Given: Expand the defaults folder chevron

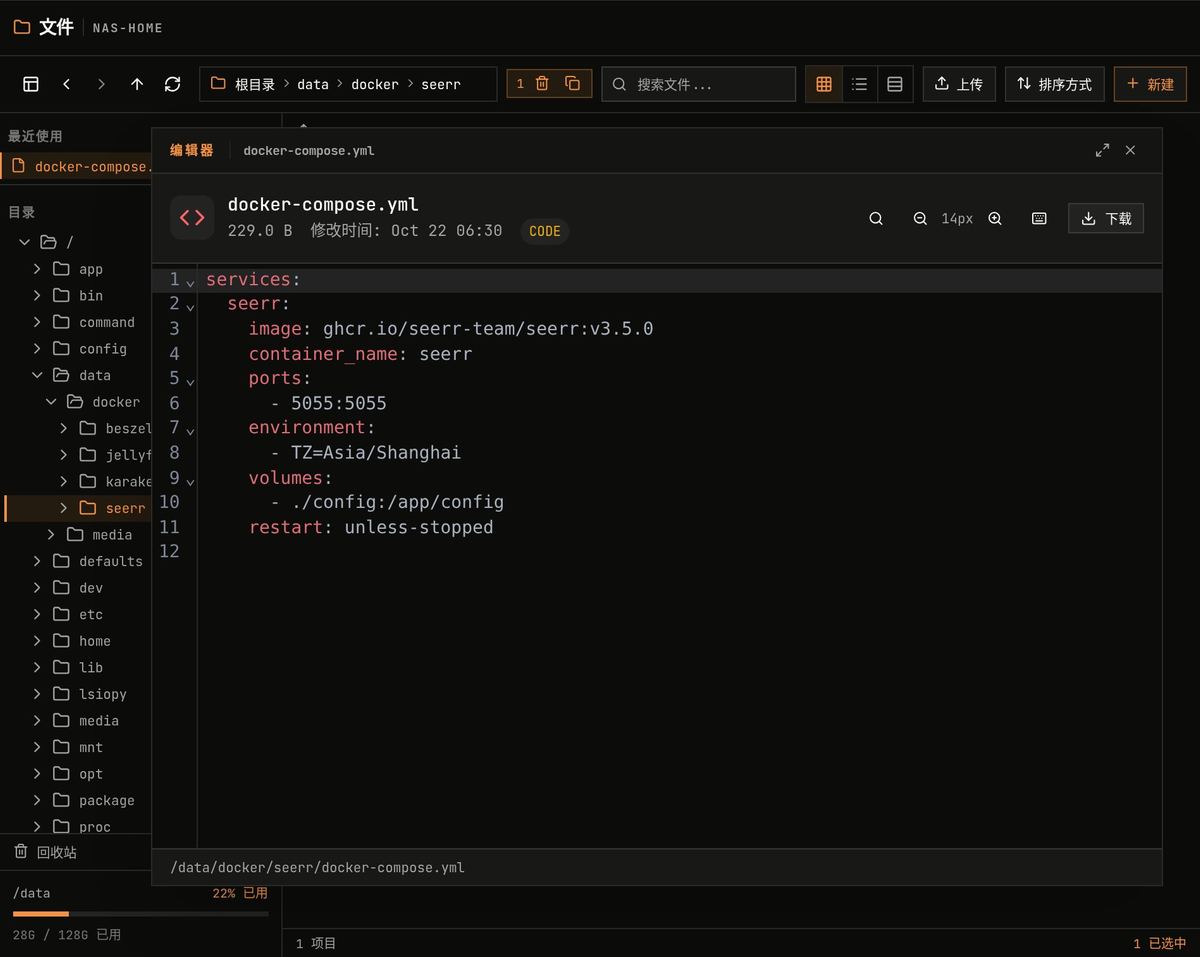Looking at the screenshot, I should coord(37,561).
